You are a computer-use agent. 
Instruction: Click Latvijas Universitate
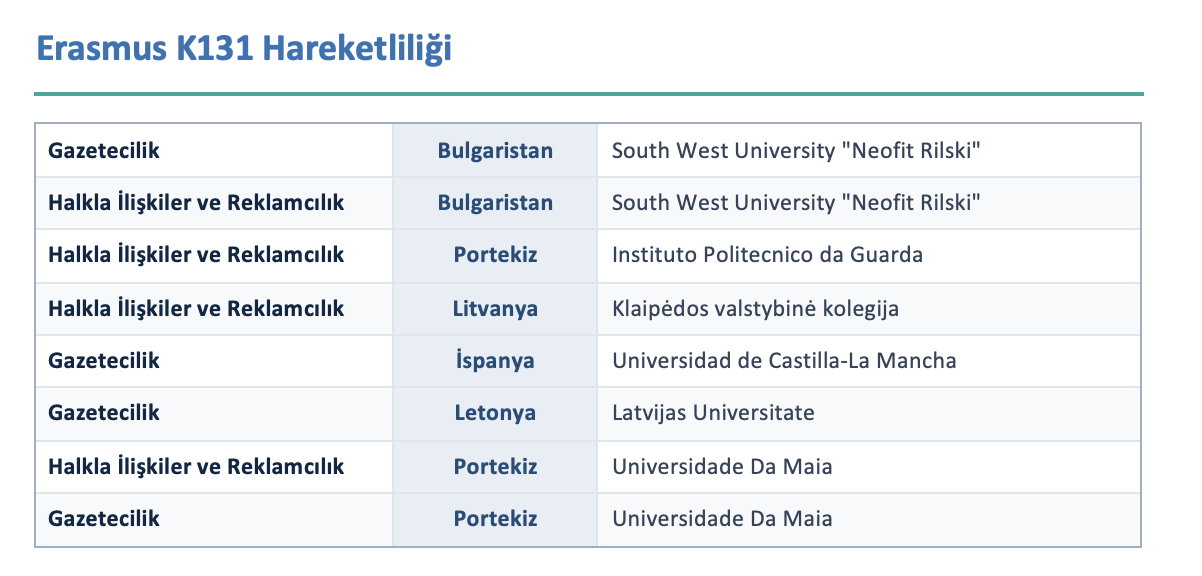(x=713, y=412)
